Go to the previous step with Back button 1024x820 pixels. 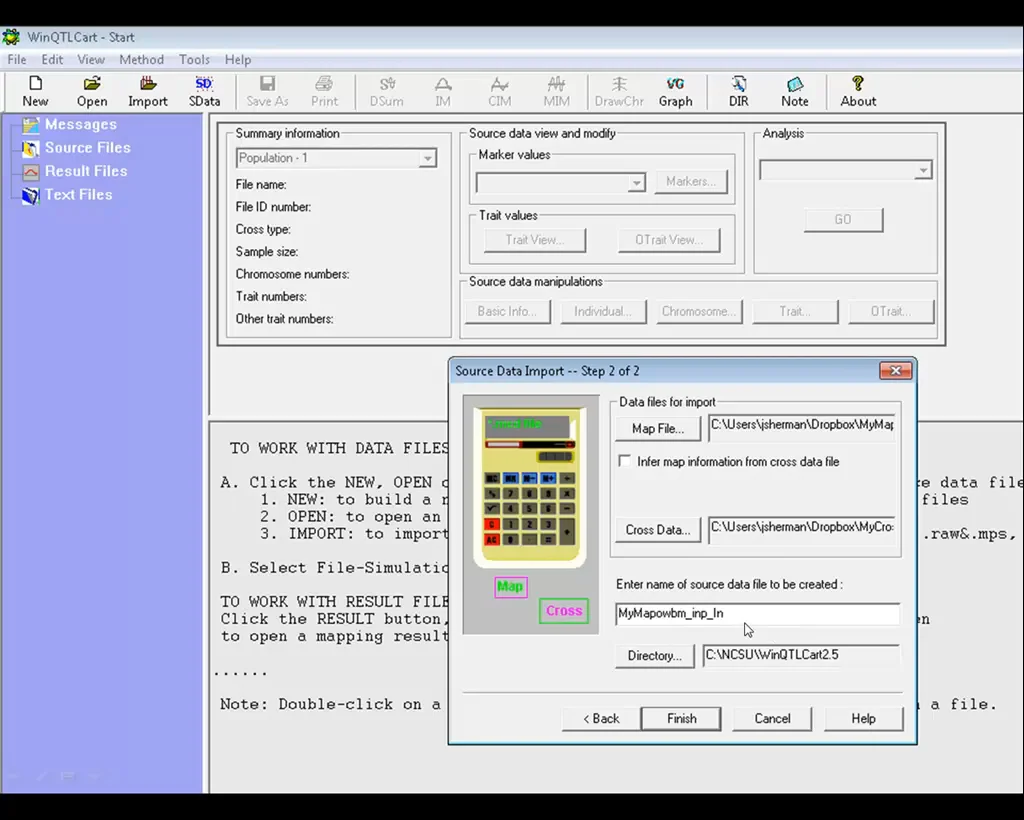click(x=601, y=718)
